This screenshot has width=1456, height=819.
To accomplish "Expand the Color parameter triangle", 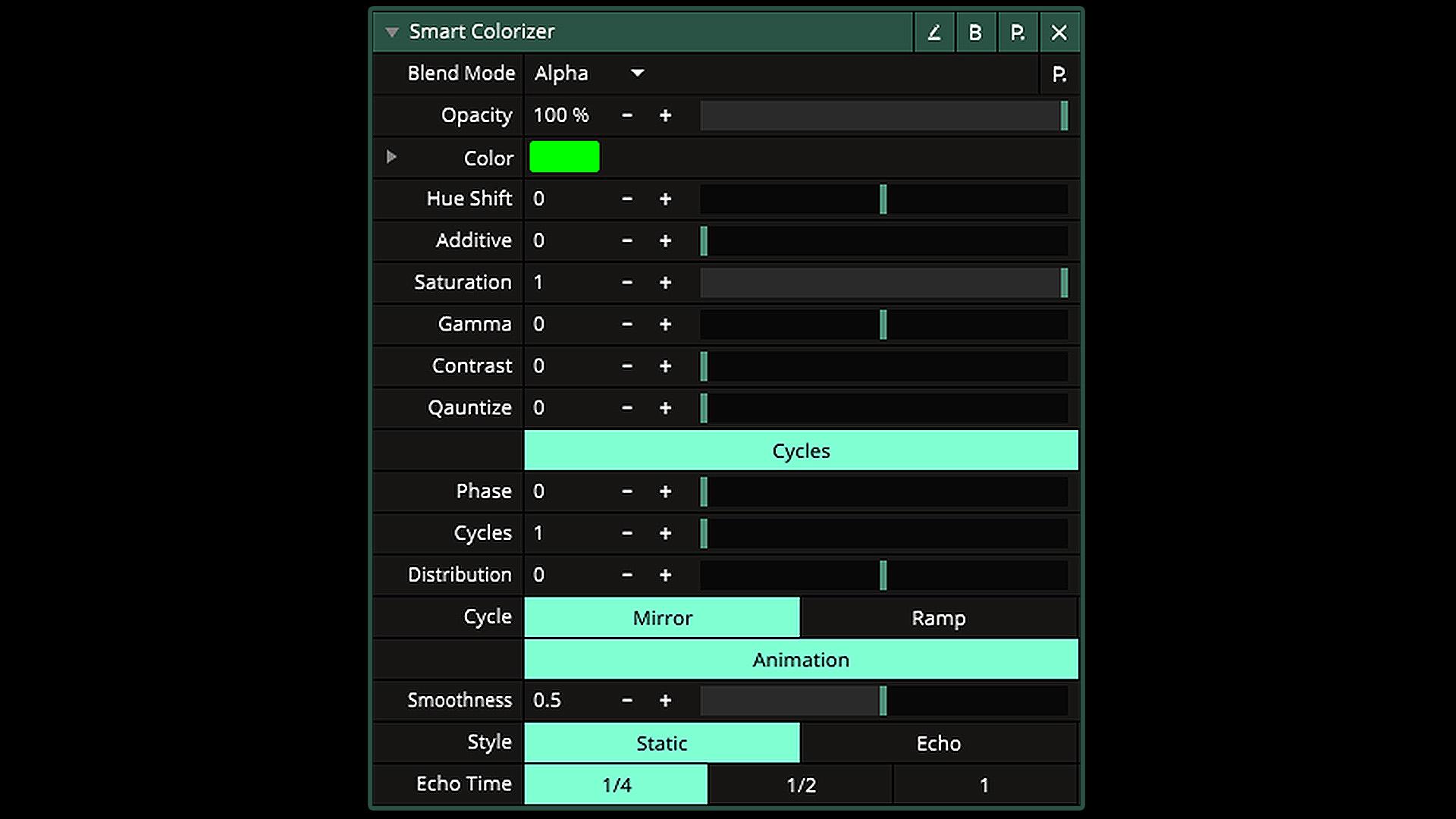I will tap(391, 157).
